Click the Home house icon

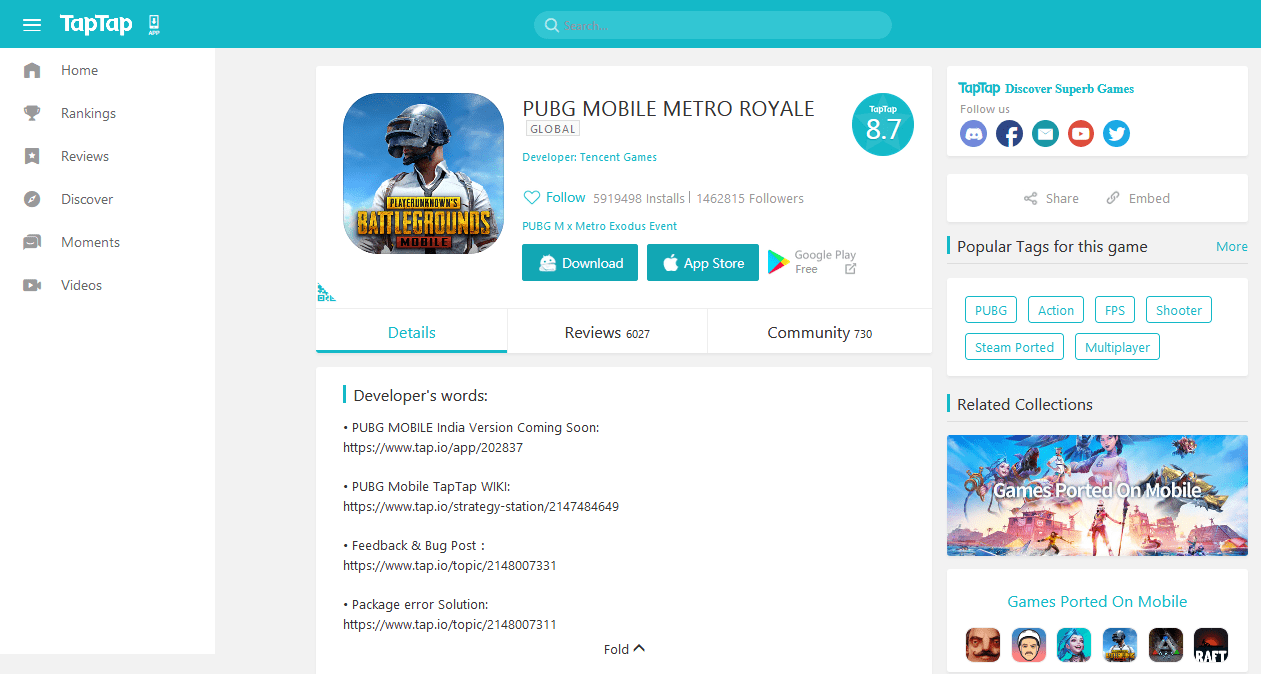coord(32,70)
